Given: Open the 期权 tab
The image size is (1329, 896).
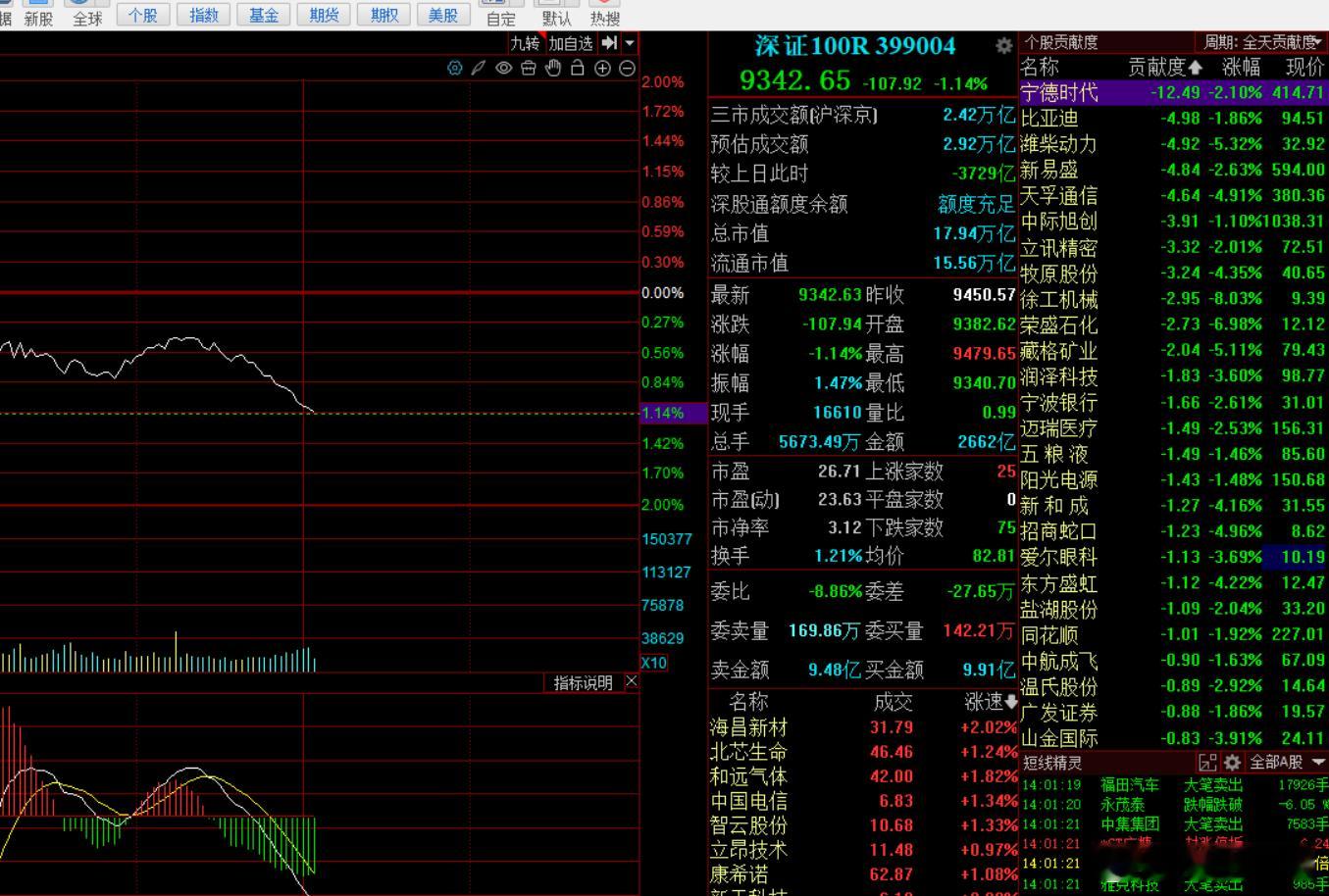Looking at the screenshot, I should tap(383, 14).
